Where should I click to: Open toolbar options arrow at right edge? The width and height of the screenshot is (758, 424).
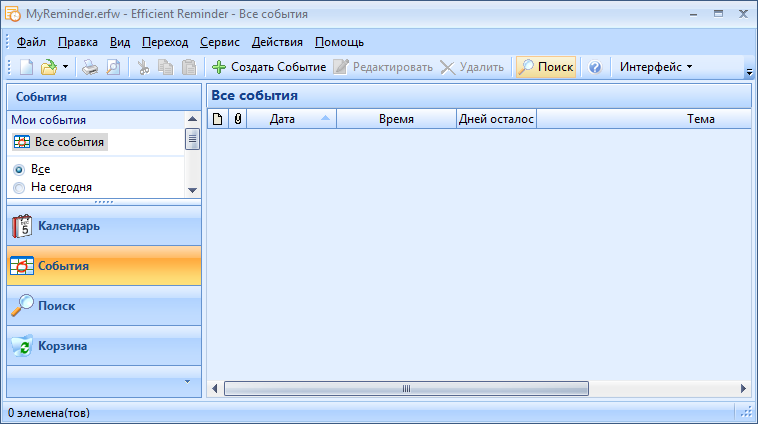click(x=749, y=72)
